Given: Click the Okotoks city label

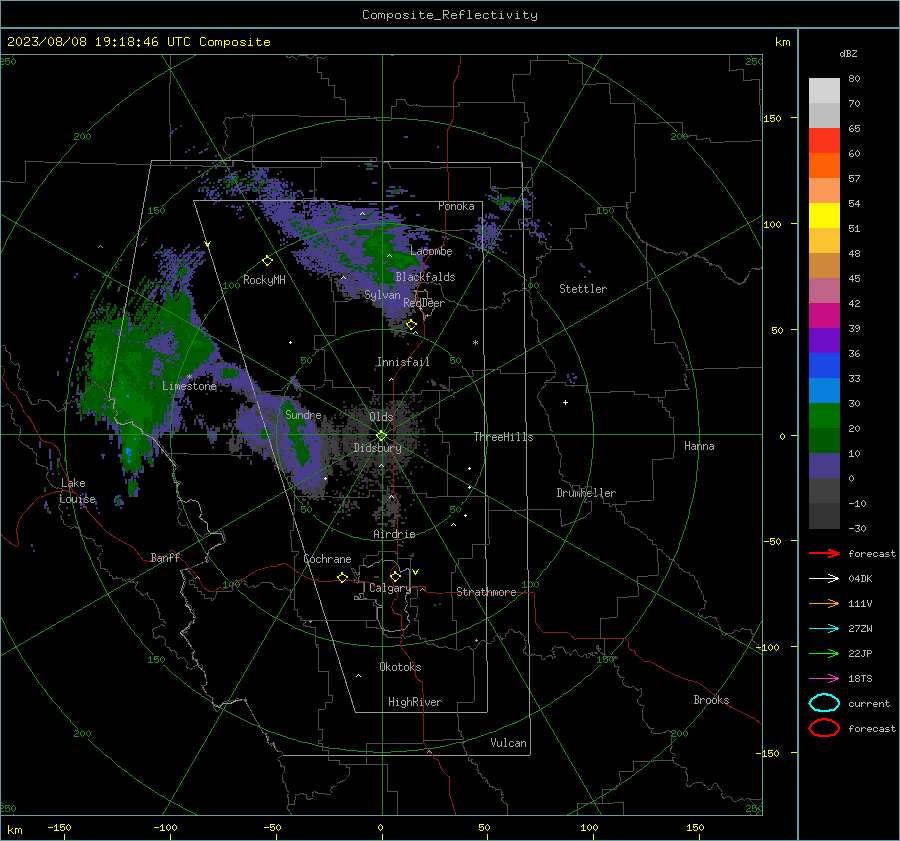Looking at the screenshot, I should tap(400, 667).
